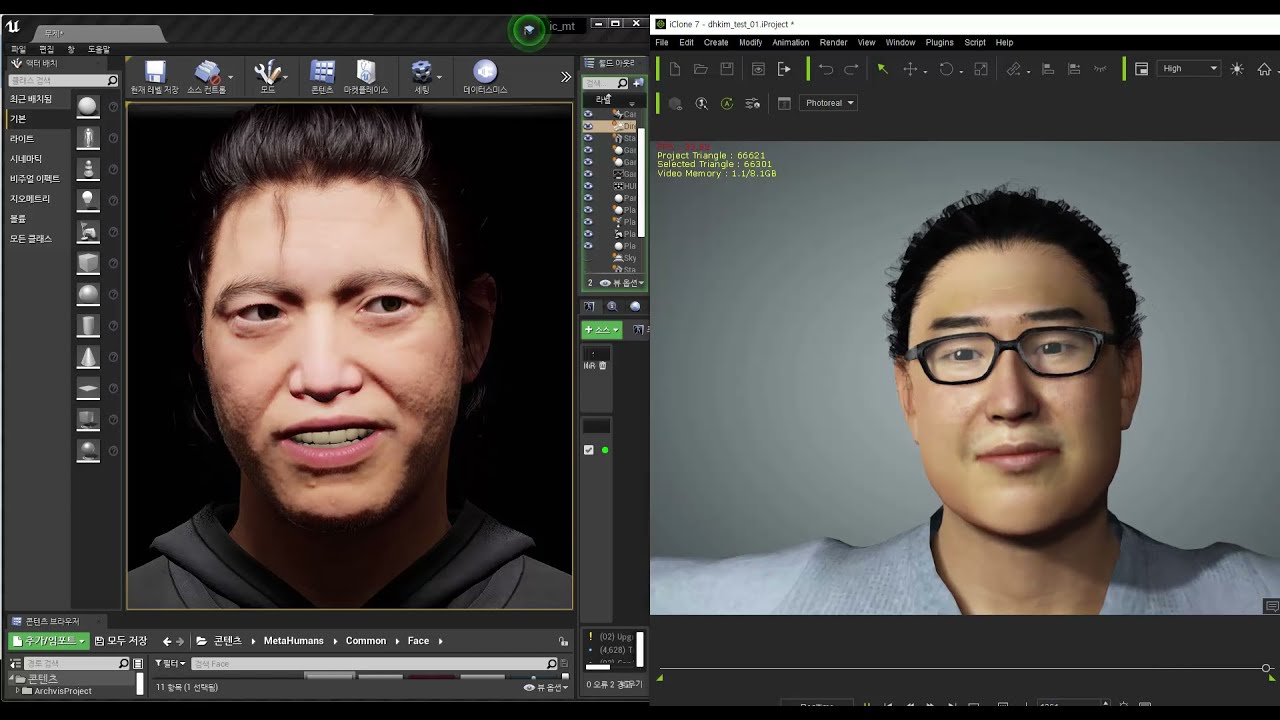Click the sliders adjust icon in iClone second toolbar

753,103
